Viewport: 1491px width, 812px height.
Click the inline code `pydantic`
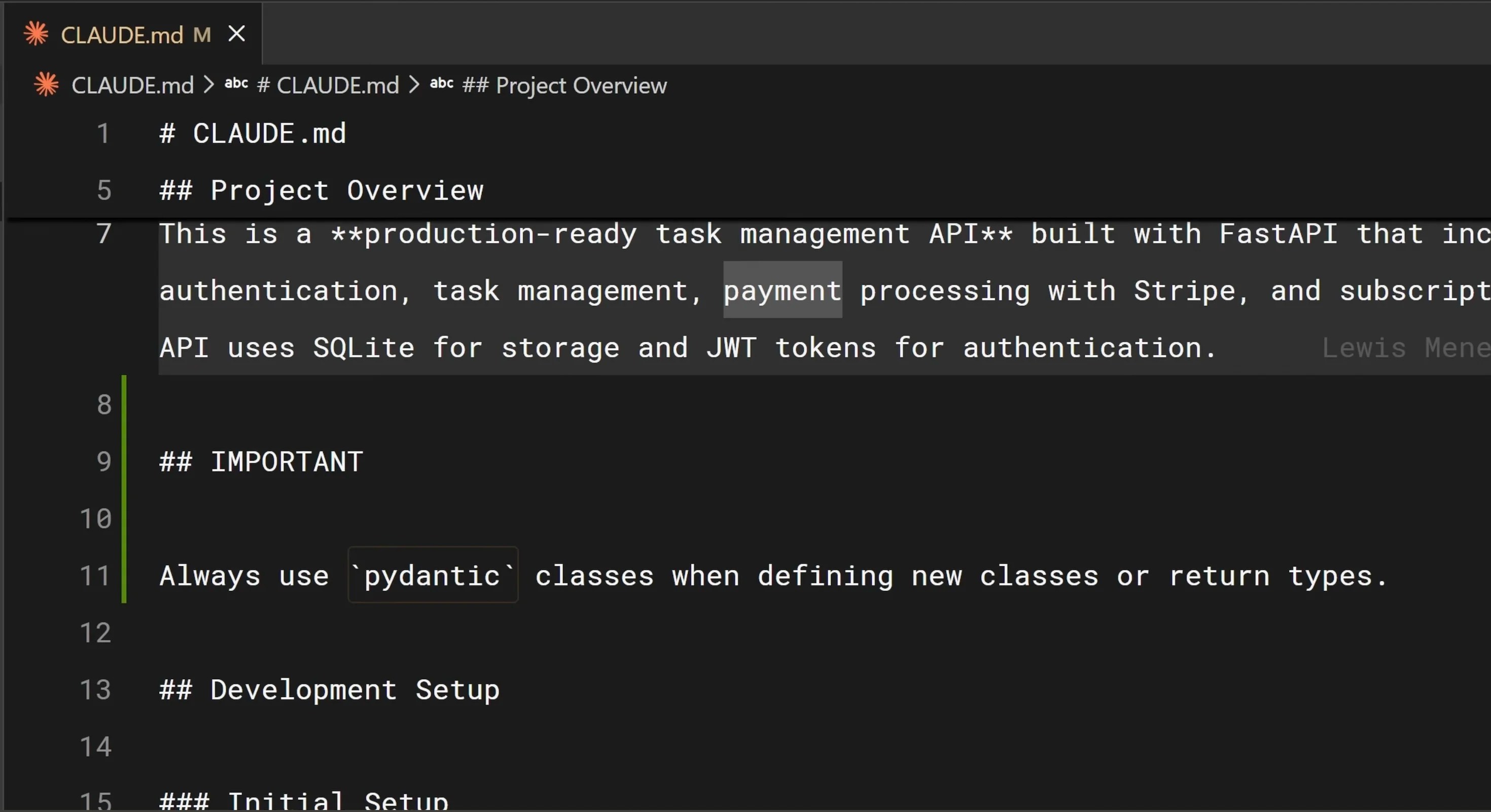tap(433, 575)
